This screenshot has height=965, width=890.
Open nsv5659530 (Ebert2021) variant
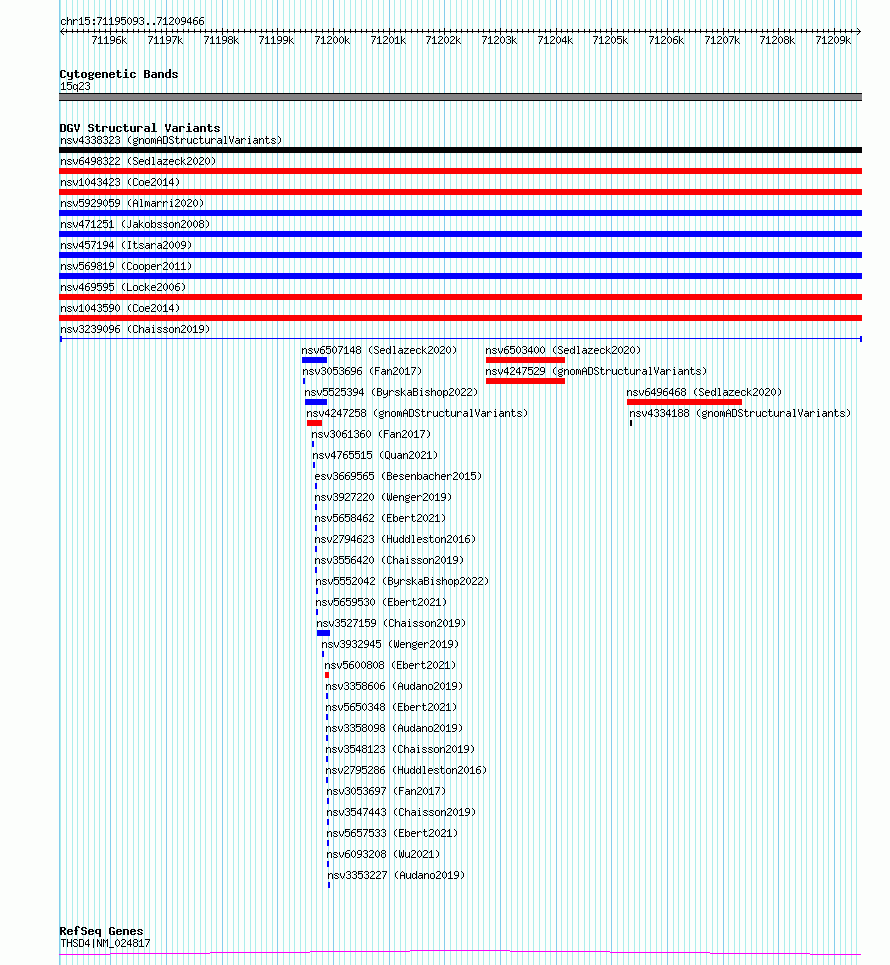(382, 602)
